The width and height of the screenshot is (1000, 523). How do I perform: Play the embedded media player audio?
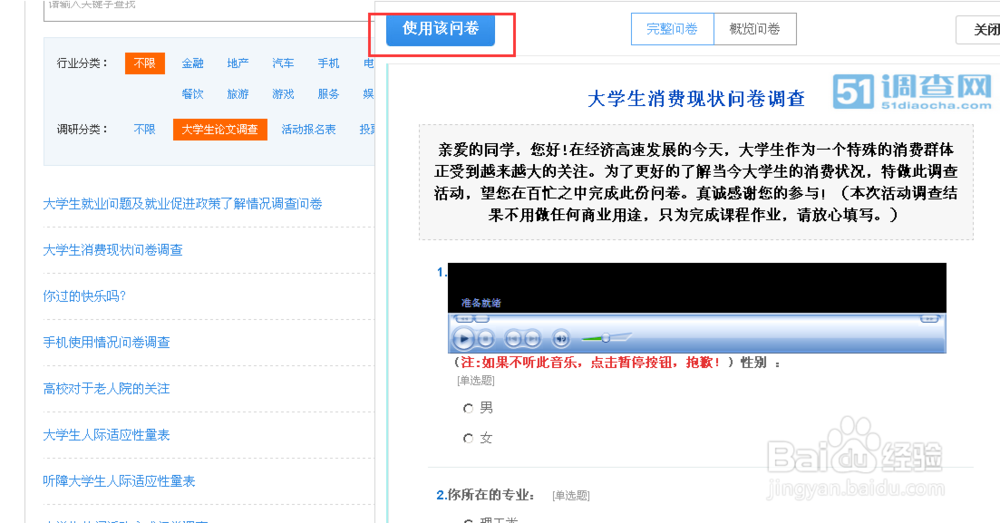[464, 338]
